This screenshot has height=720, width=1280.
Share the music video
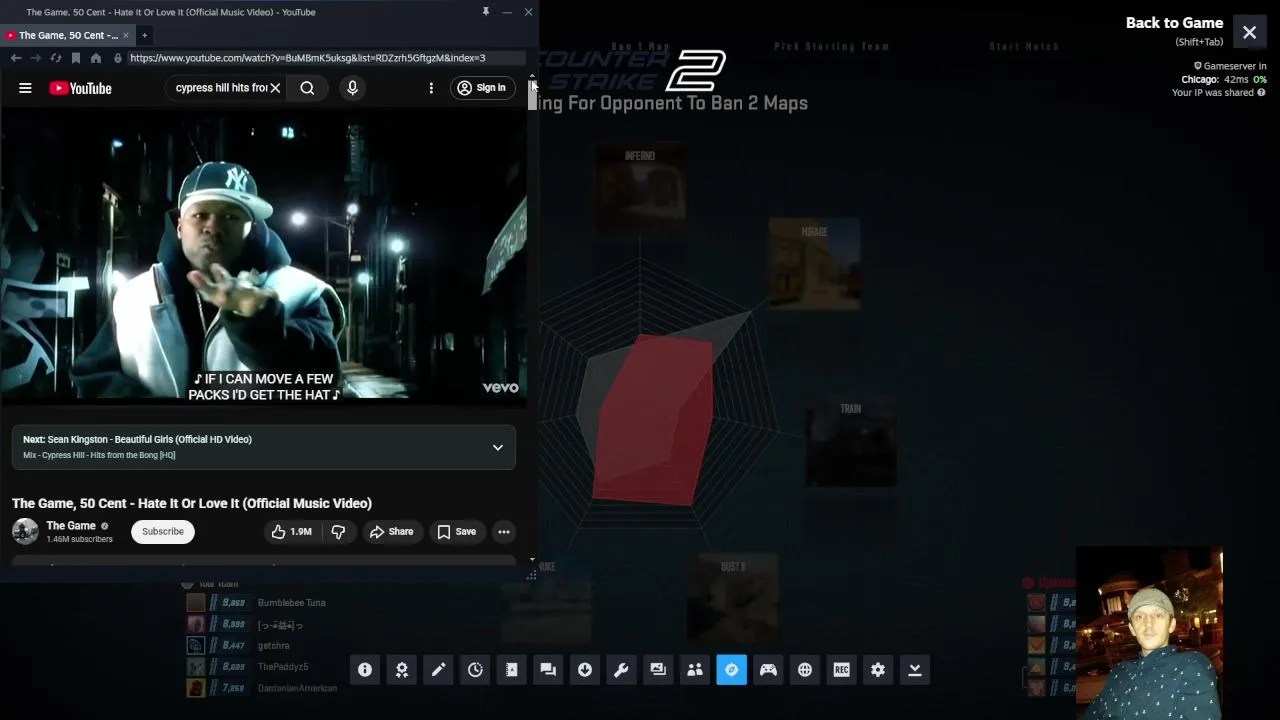coord(391,532)
